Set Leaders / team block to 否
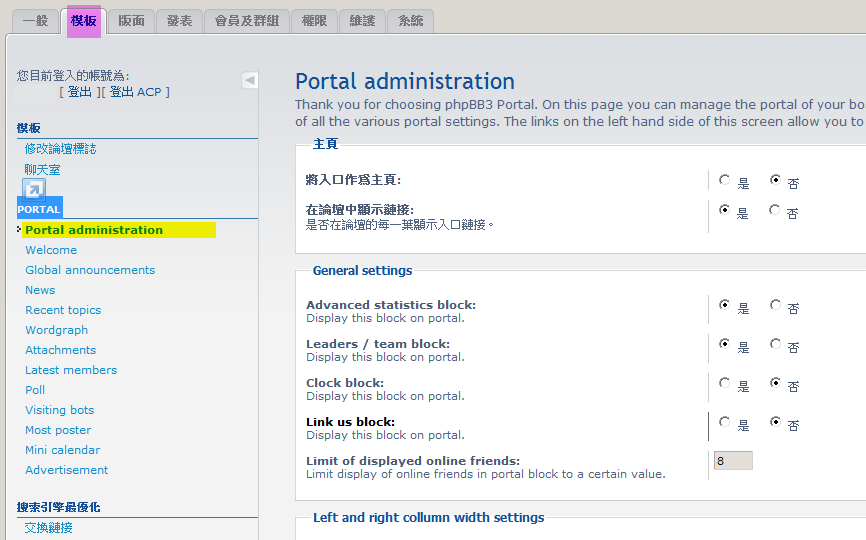Viewport: 866px width, 540px height. [x=775, y=345]
